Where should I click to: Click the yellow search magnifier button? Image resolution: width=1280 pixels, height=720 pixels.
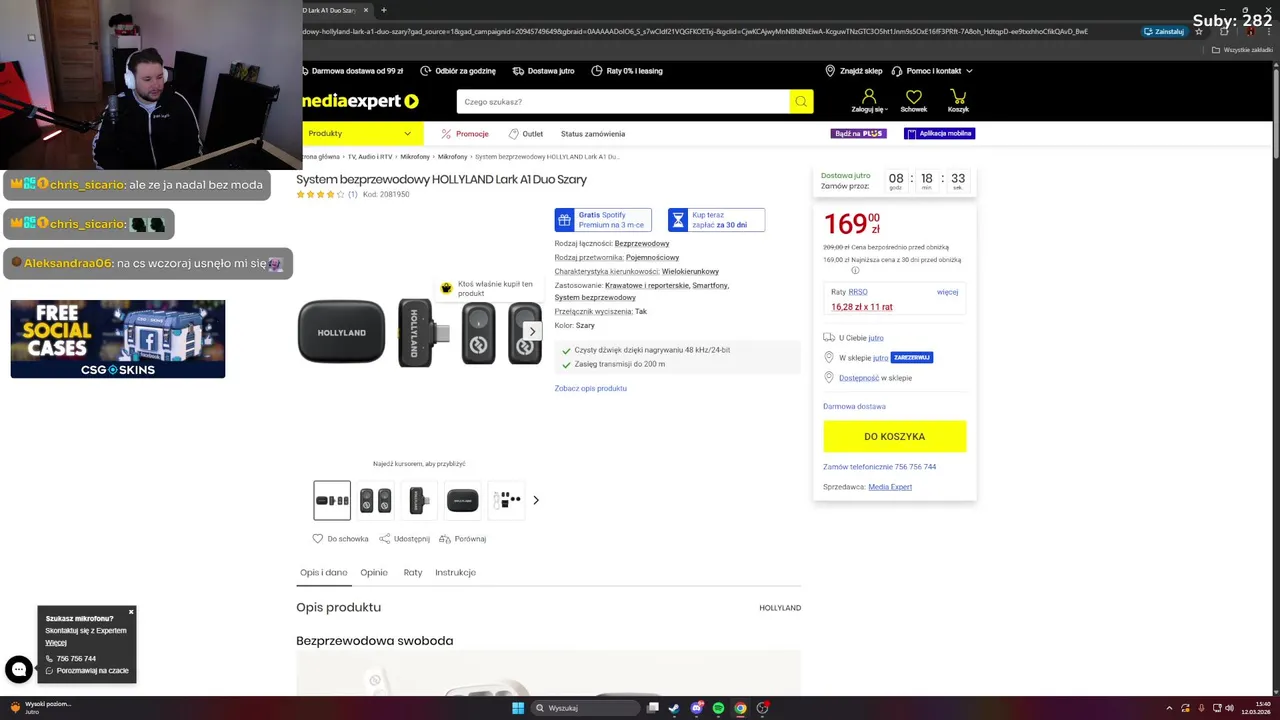801,101
